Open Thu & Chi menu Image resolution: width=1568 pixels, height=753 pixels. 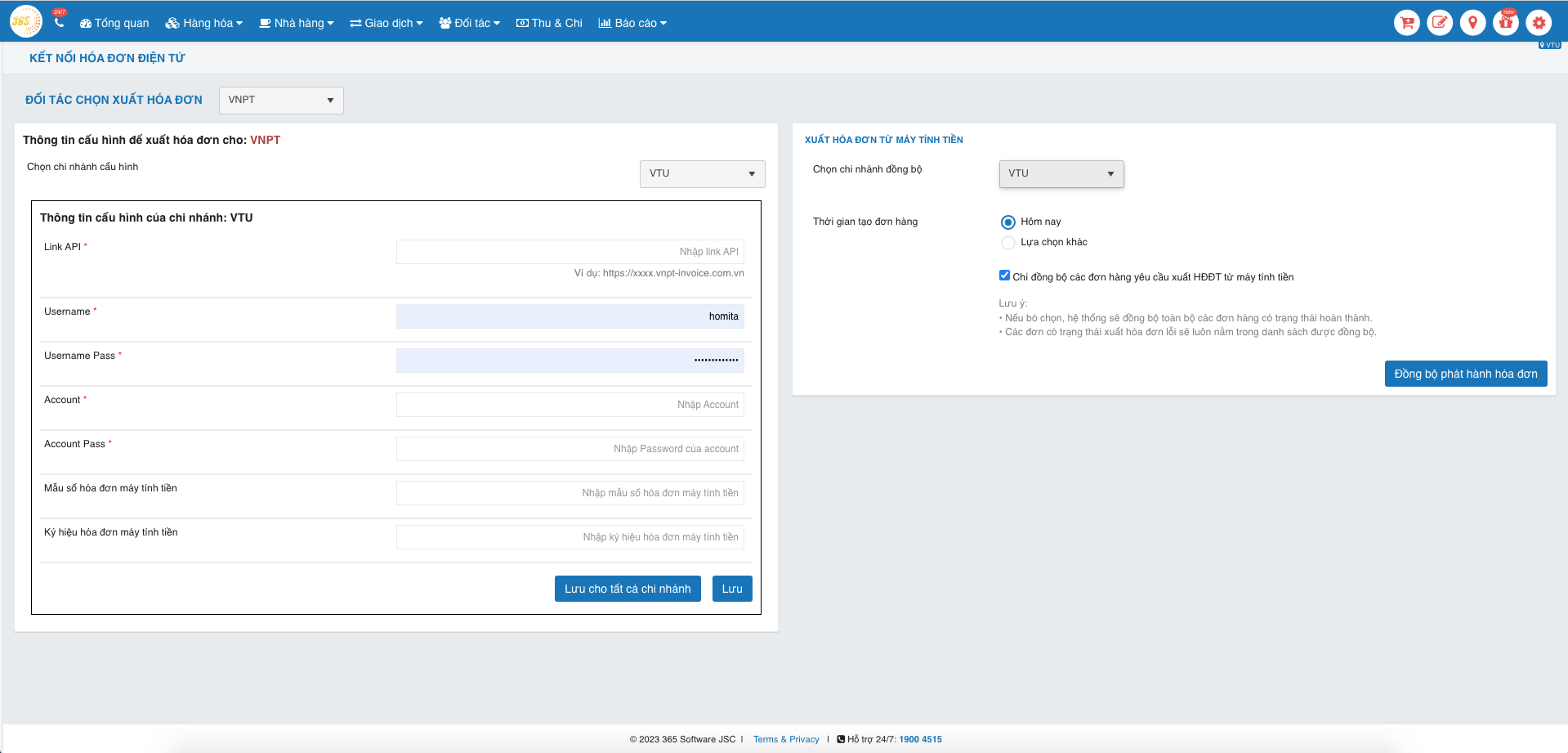click(x=549, y=23)
